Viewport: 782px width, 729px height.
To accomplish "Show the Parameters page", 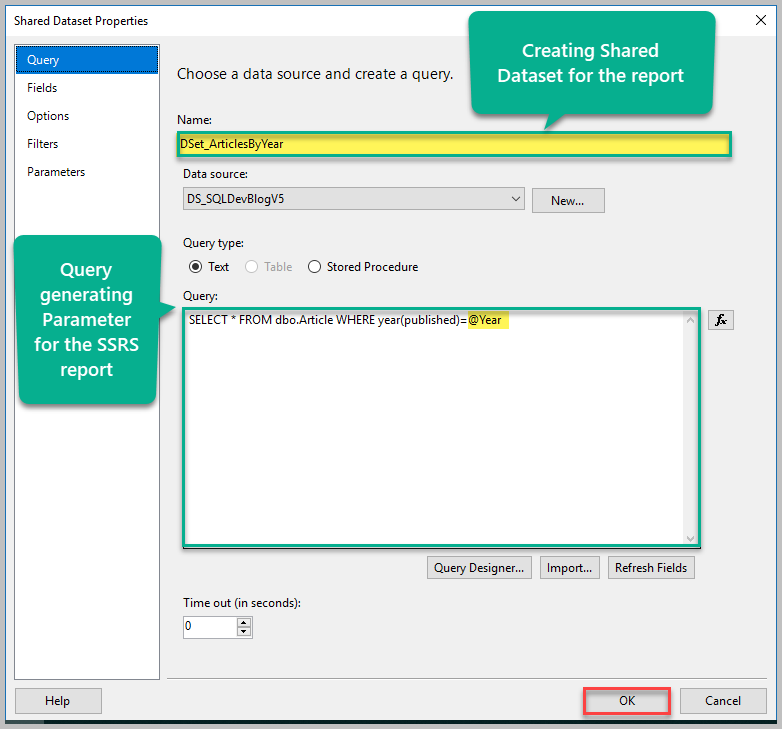I will (87, 172).
